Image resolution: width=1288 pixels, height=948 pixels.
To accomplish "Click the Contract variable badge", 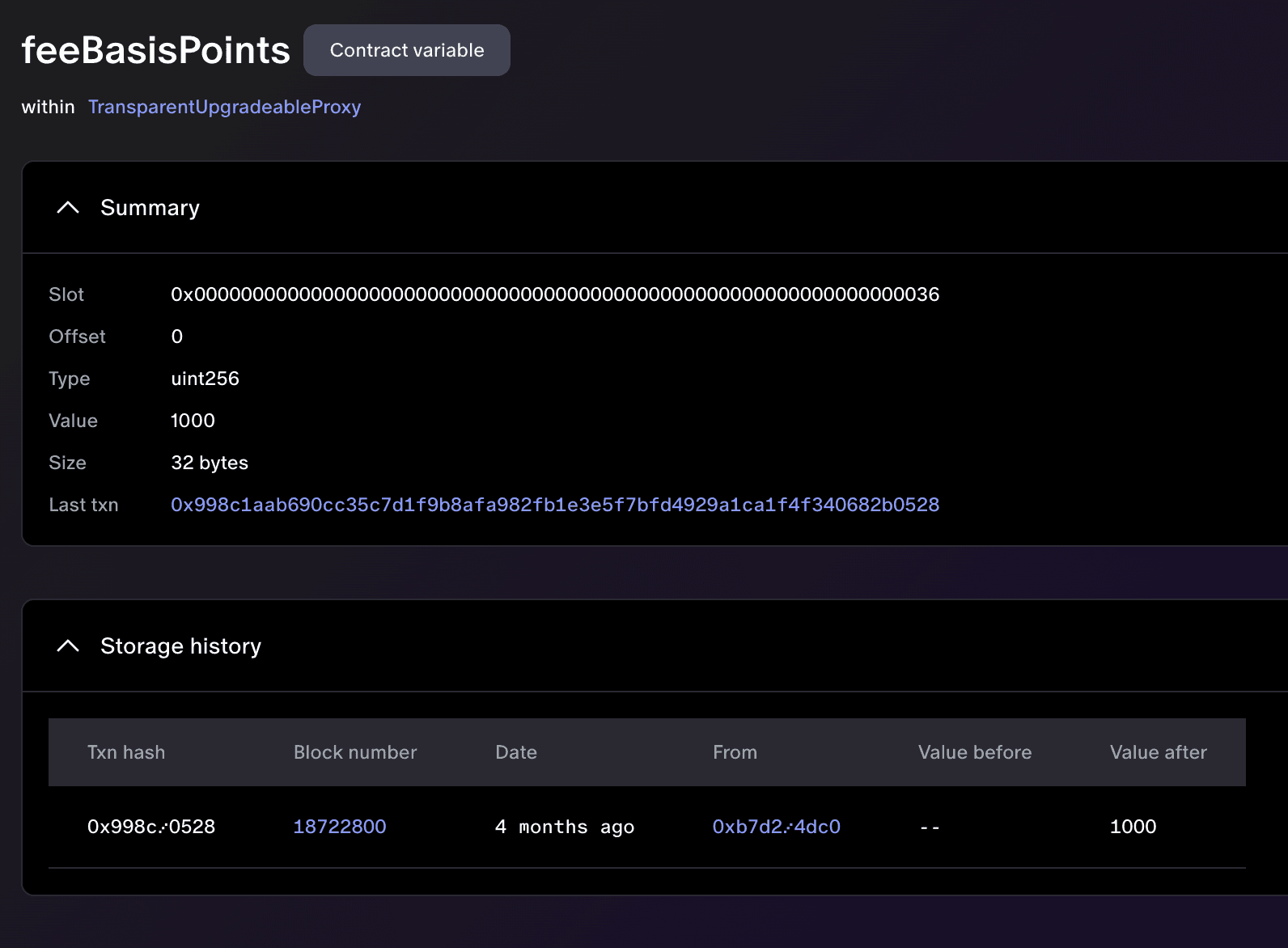I will [406, 50].
